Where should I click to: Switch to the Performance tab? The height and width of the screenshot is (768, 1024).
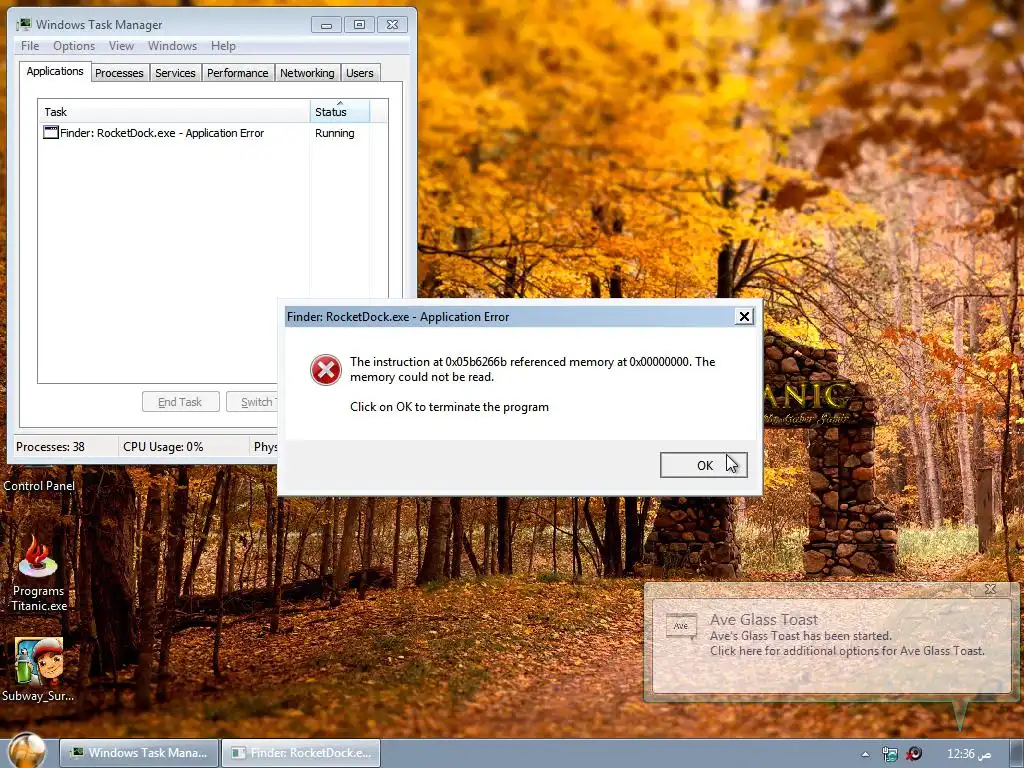coord(238,73)
